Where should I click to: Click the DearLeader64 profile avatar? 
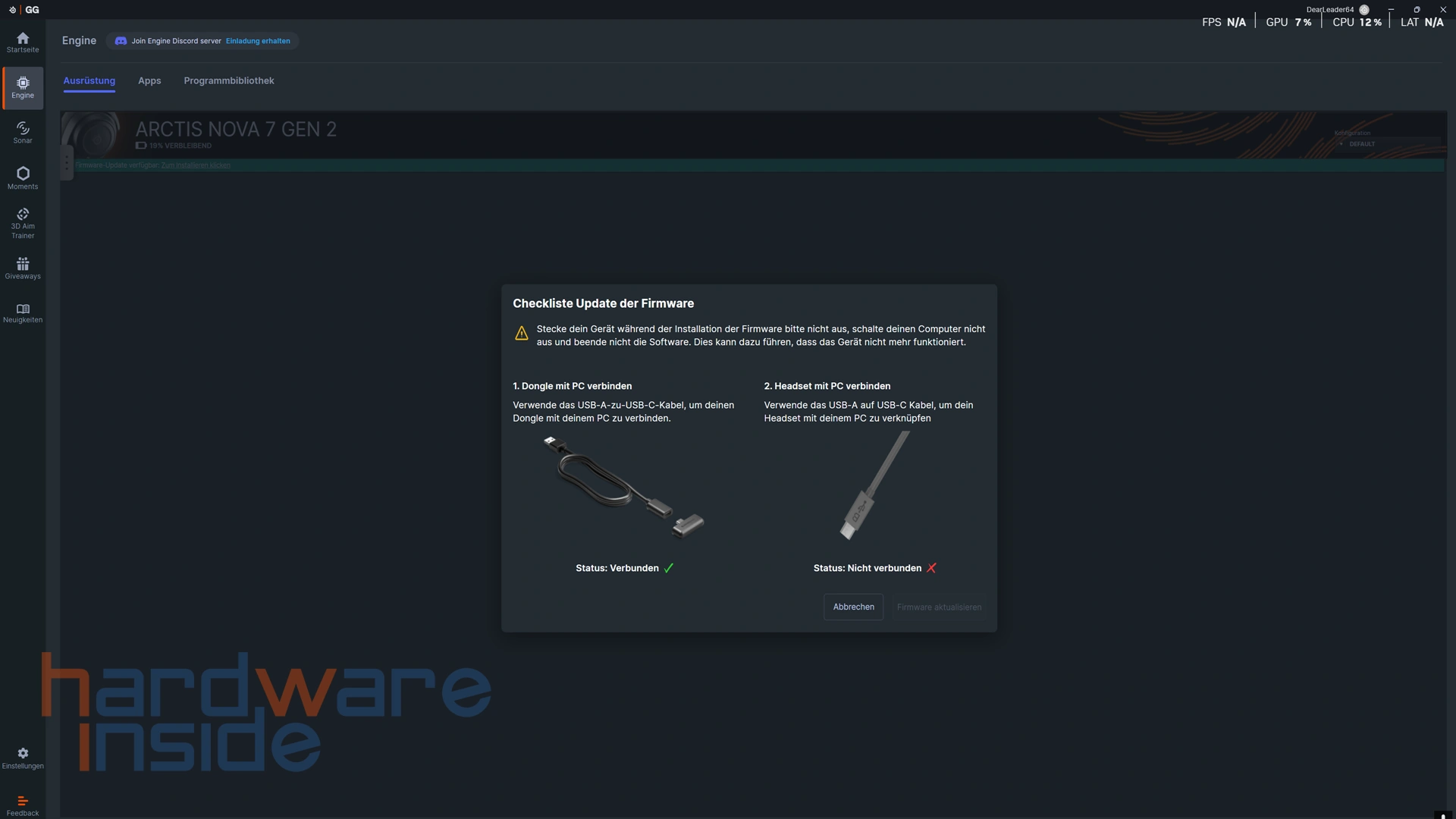tap(1364, 10)
